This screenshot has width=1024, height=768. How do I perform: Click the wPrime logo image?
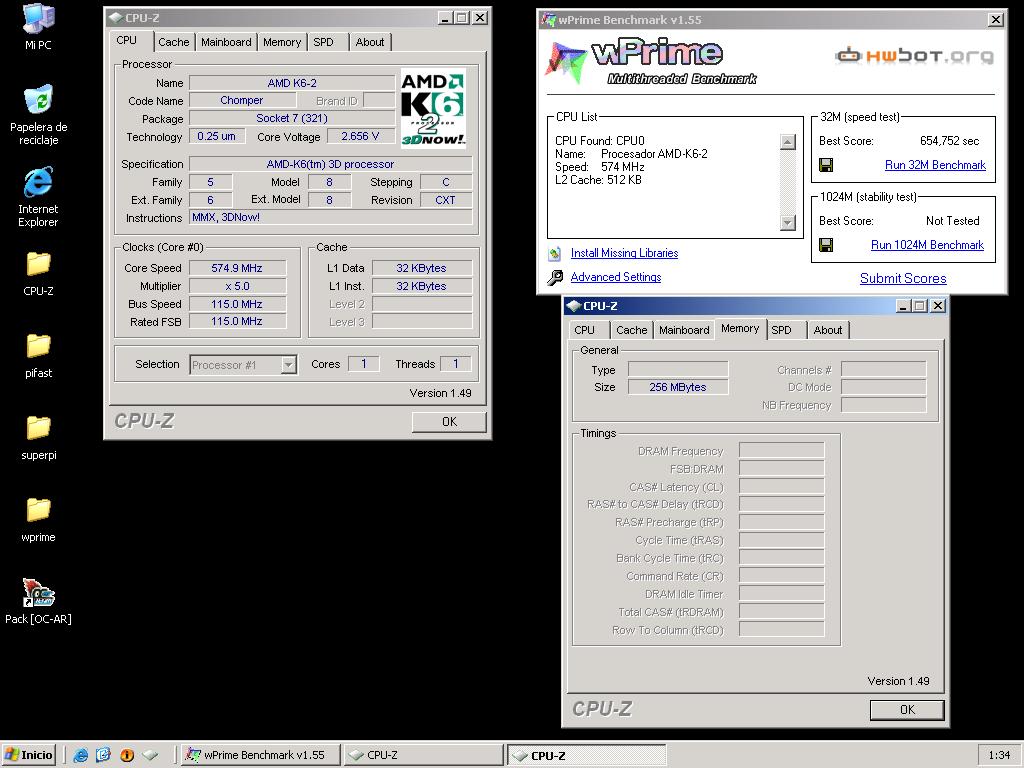tap(650, 63)
